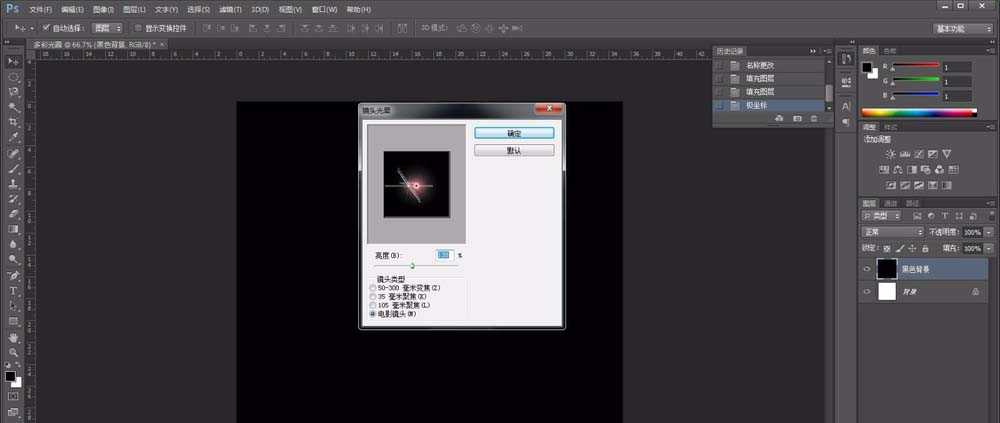The image size is (1000, 423).
Task: Hide the 黑色背景 layer
Action: pyautogui.click(x=867, y=268)
